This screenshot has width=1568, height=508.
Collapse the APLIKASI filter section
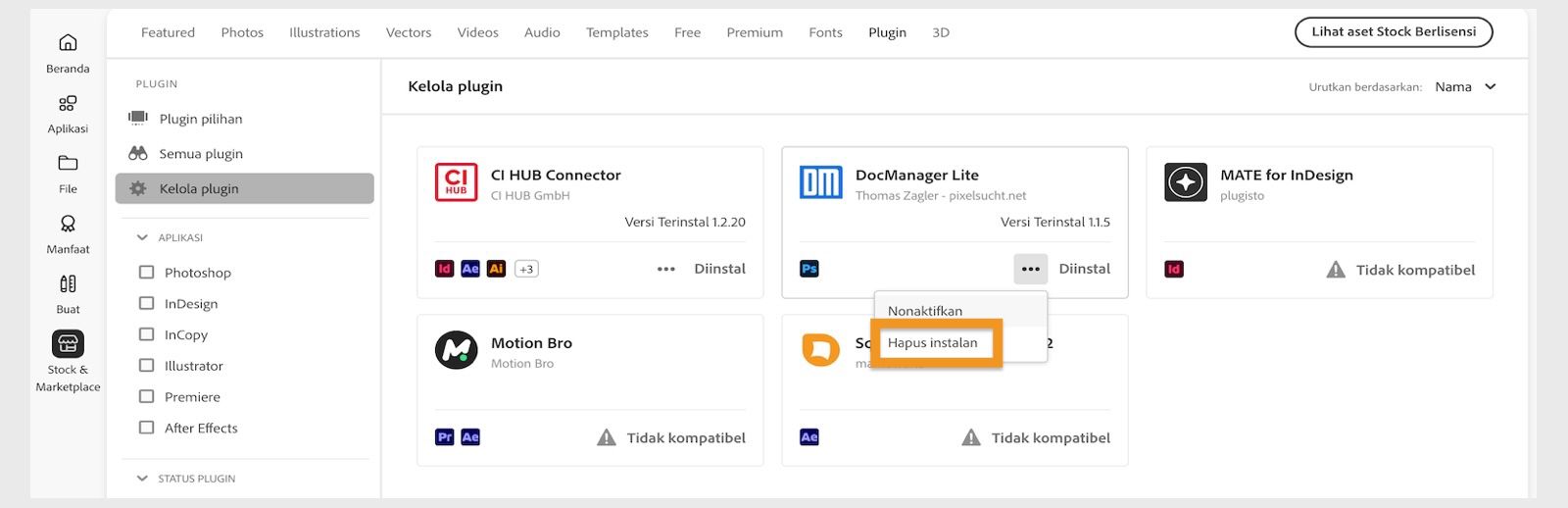point(142,237)
